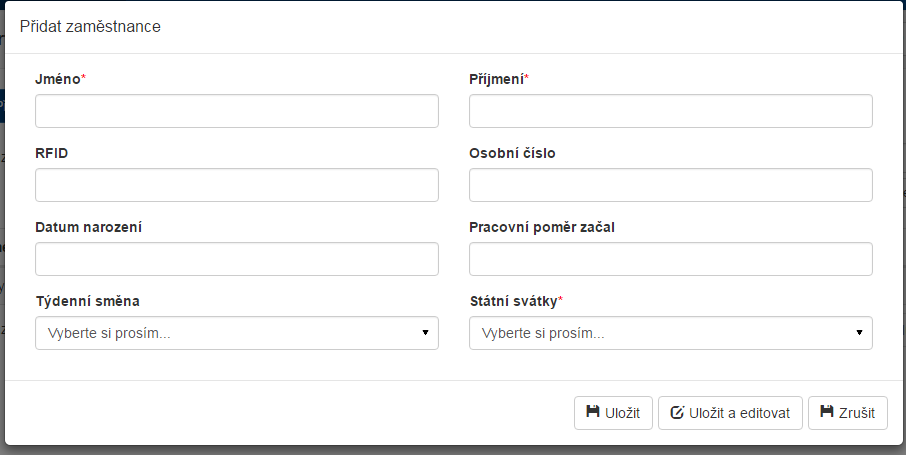Click the pencil edit icon on Uložit a editovat
Screen dimensions: 906x455
coord(677,412)
